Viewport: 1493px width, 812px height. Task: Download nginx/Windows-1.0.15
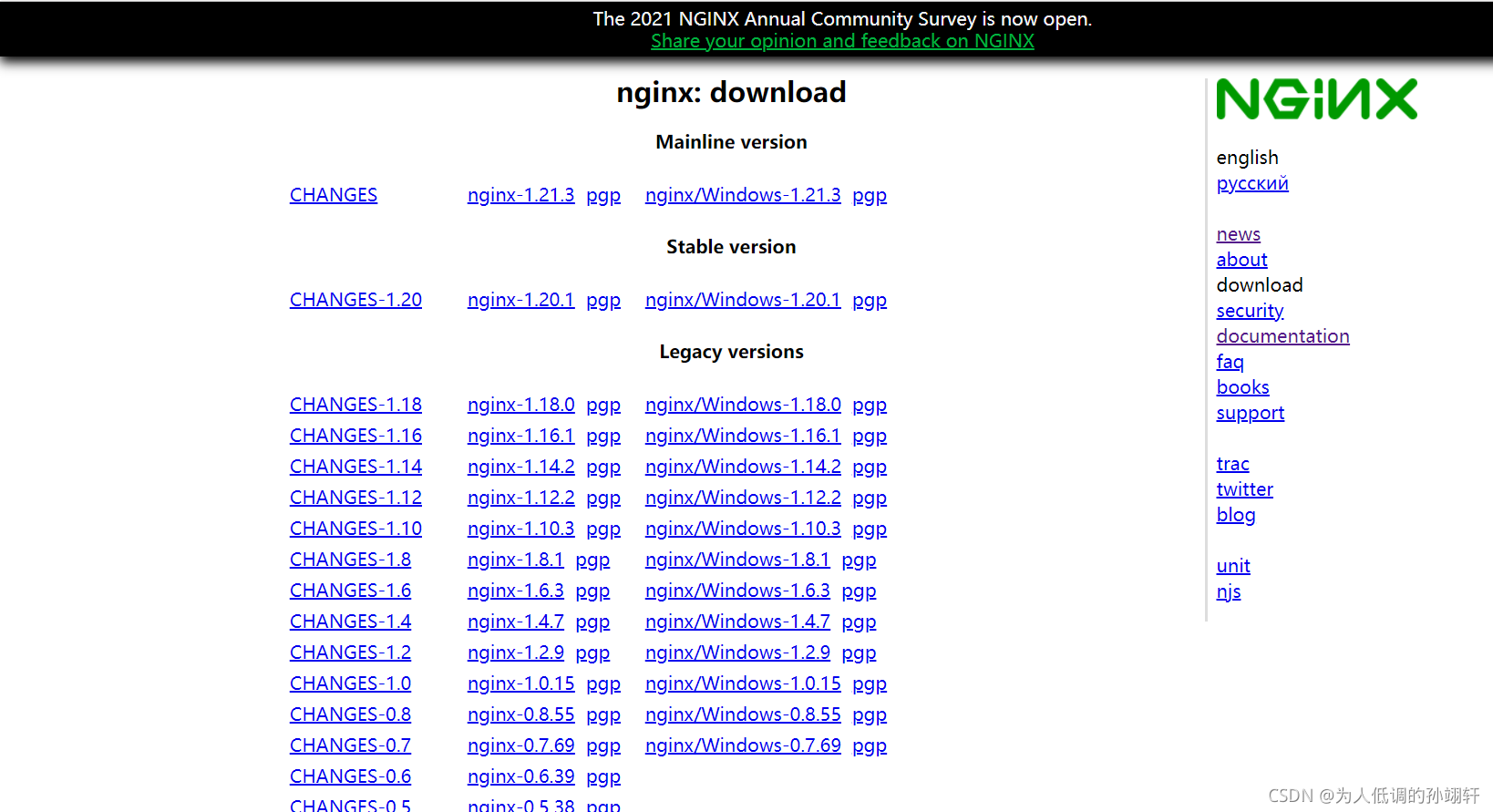pos(743,684)
